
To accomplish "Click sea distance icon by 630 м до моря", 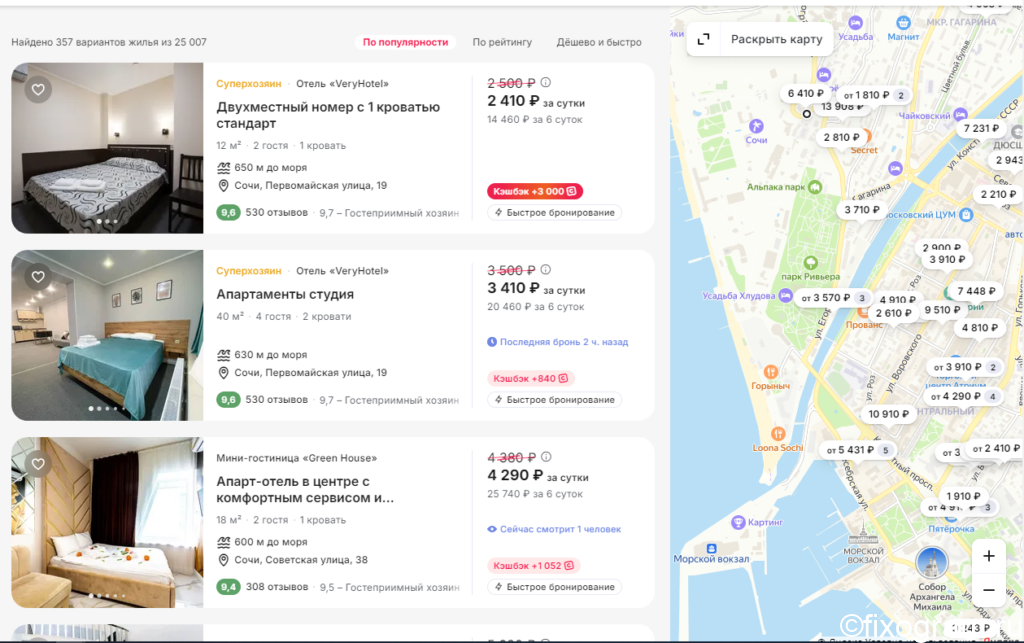I will coord(223,355).
